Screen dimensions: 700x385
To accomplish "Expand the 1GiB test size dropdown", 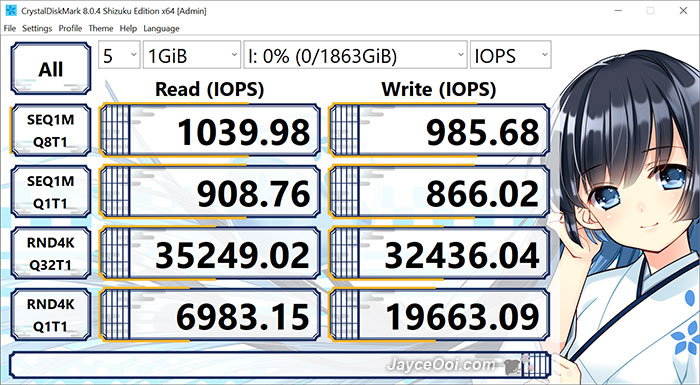I will 192,55.
